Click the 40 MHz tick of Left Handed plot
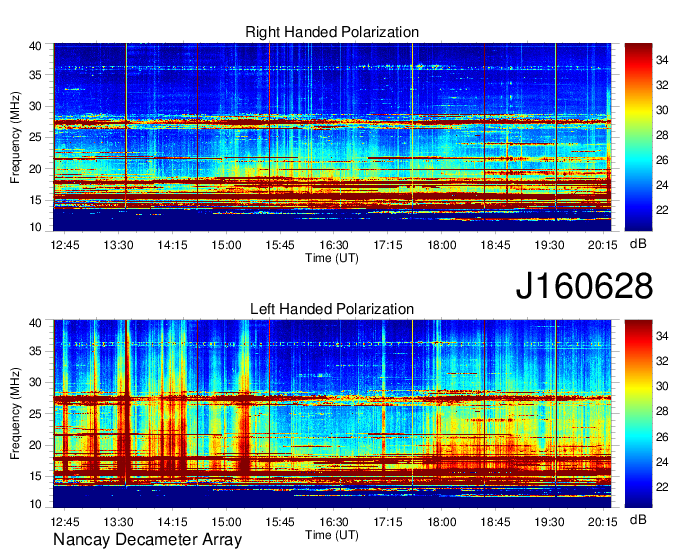The width and height of the screenshot is (680, 552). pyautogui.click(x=36, y=323)
